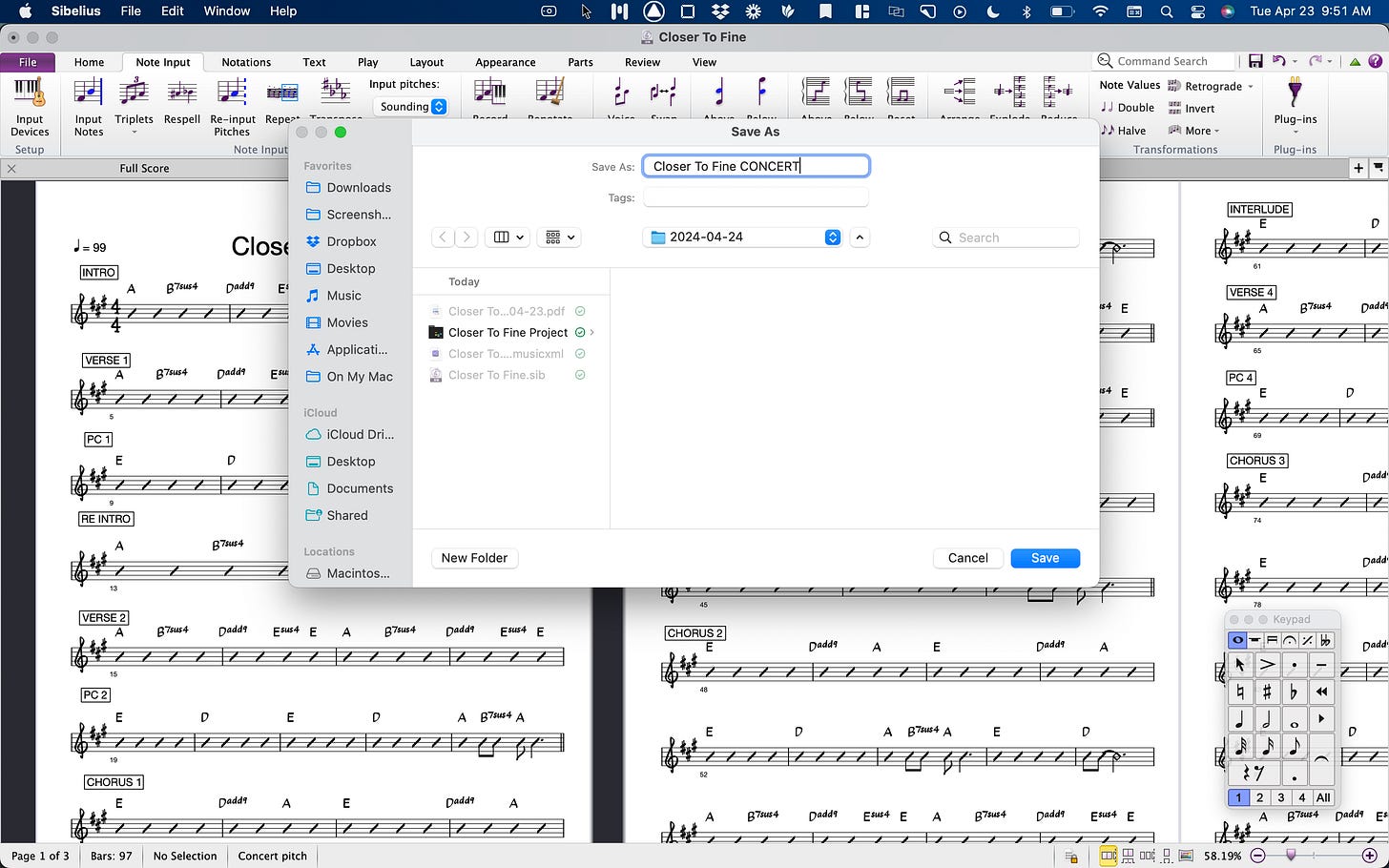Click the Invert transformation button
This screenshot has height=868, width=1389.
click(1192, 109)
